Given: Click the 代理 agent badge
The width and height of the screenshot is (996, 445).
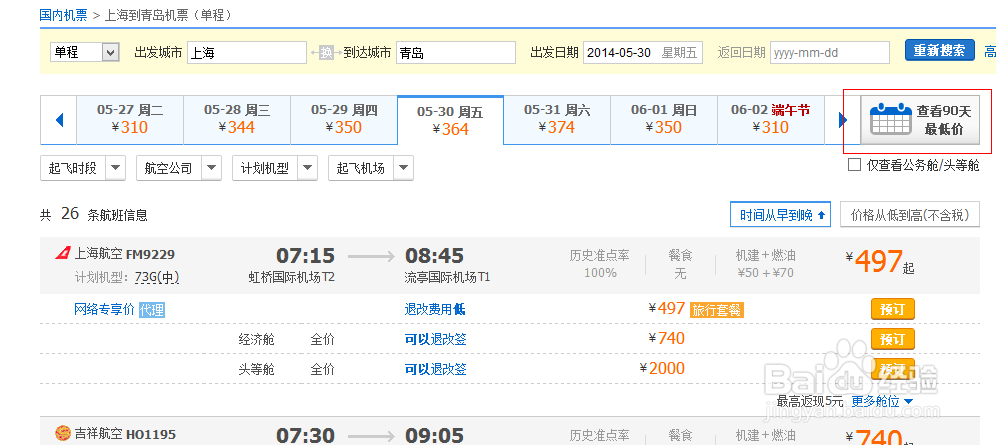Looking at the screenshot, I should [x=151, y=309].
